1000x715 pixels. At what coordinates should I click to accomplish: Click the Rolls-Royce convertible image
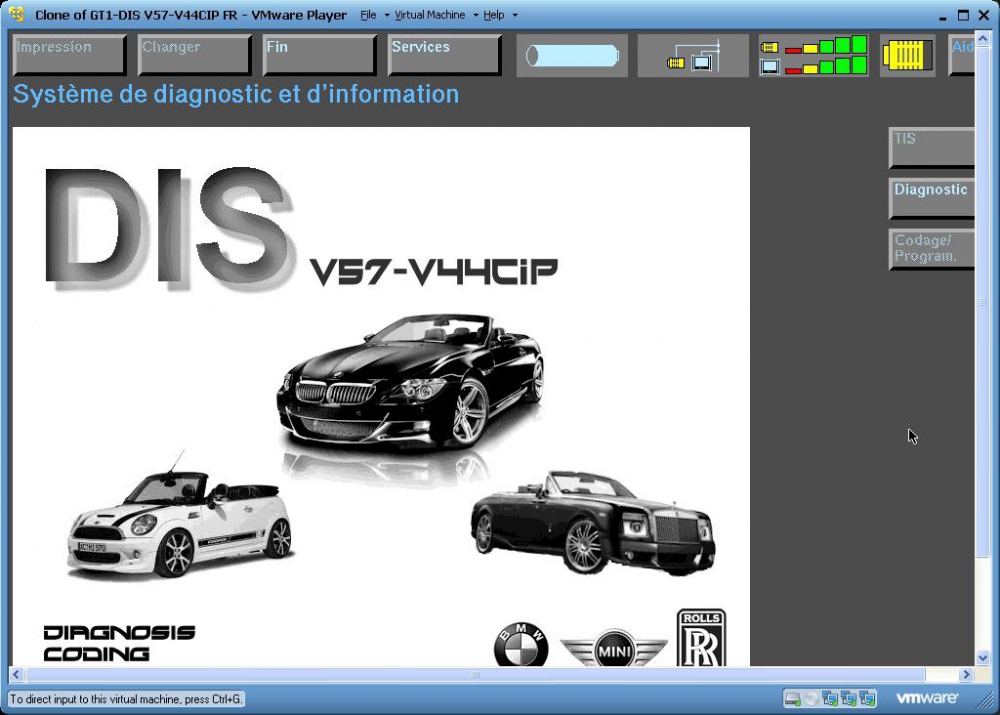pos(593,523)
